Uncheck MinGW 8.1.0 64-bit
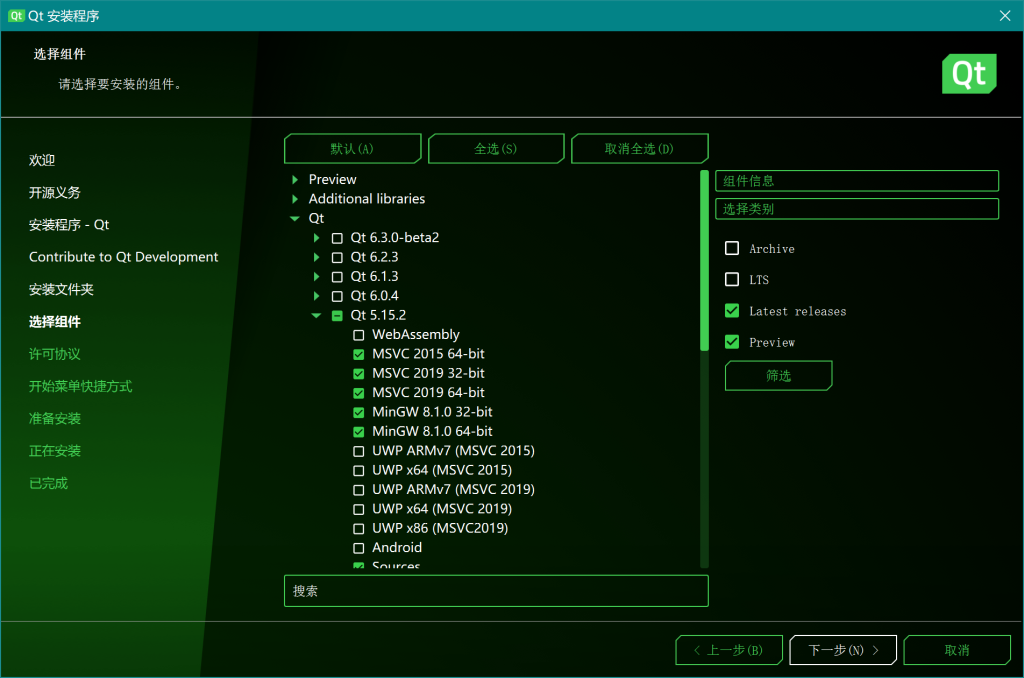Viewport: 1024px width, 678px height. point(359,432)
